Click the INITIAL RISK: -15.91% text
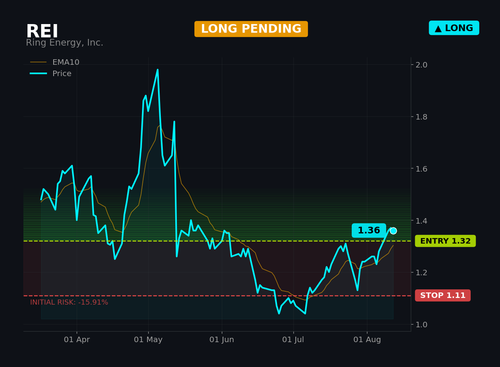This screenshot has width=500, height=367. tap(69, 302)
